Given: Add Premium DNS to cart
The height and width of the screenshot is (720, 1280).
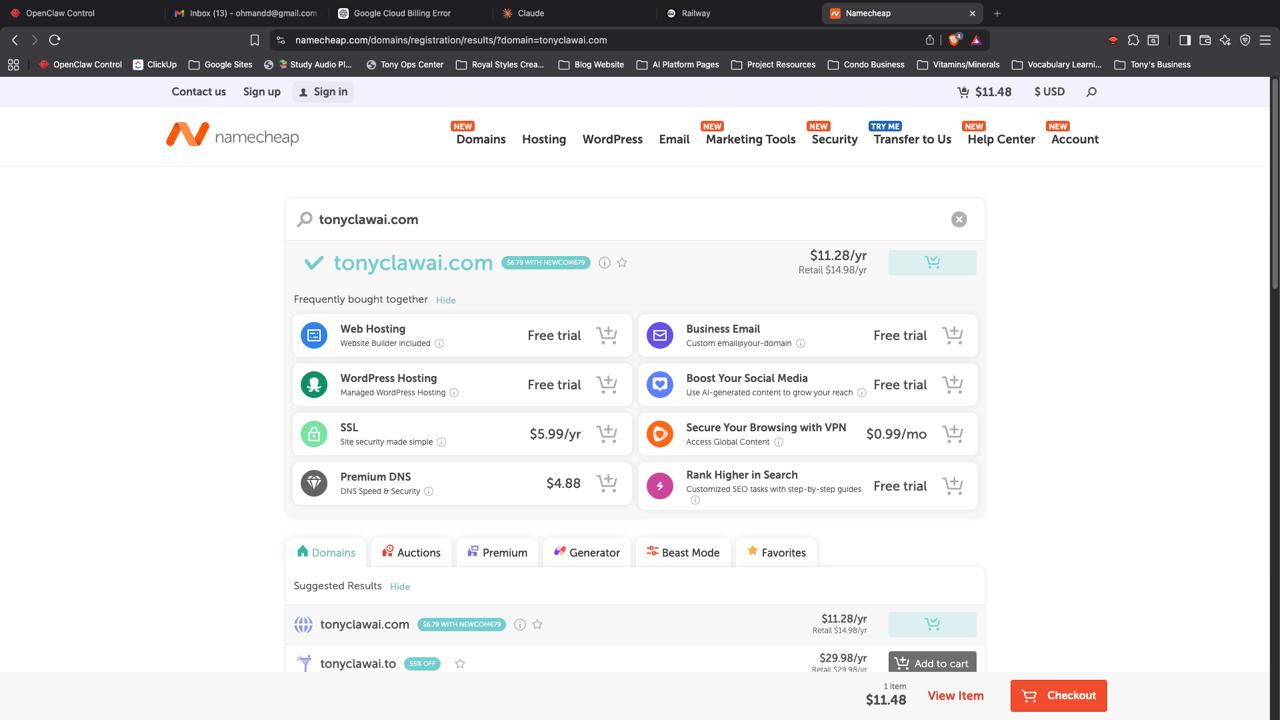Looking at the screenshot, I should tap(607, 483).
